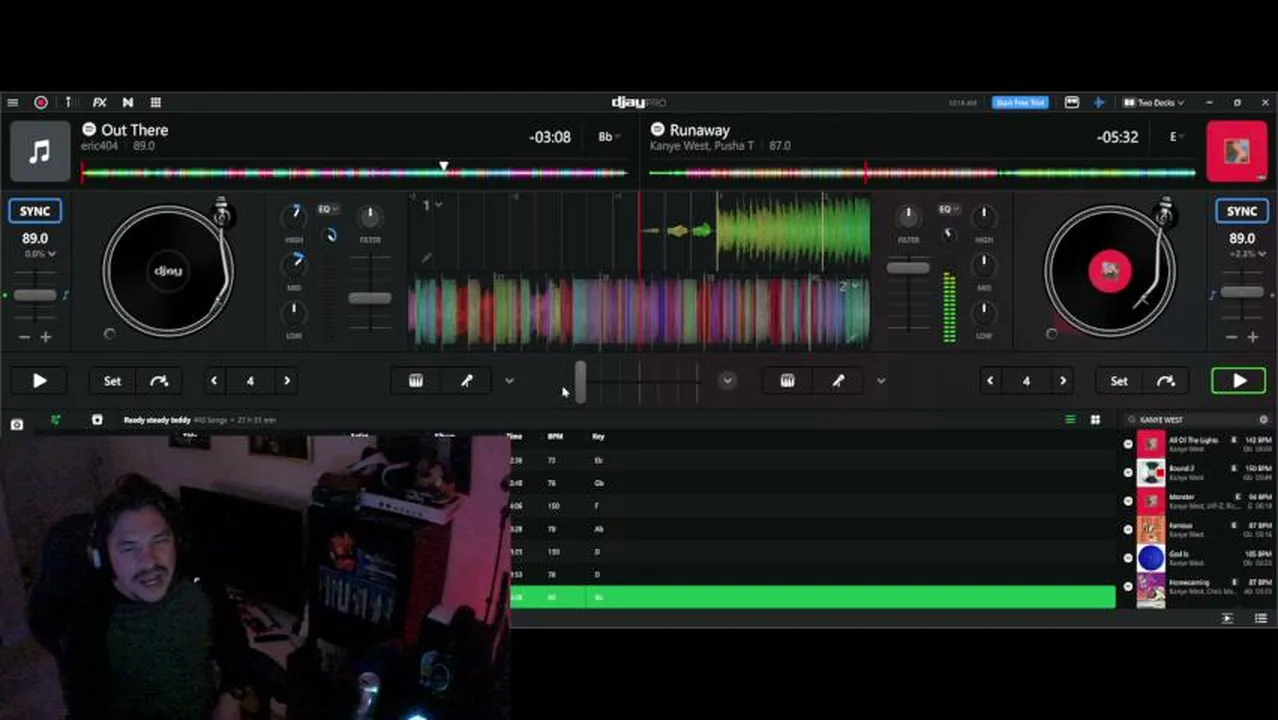Increase right deck loop length
The width and height of the screenshot is (1278, 720).
click(x=1063, y=381)
